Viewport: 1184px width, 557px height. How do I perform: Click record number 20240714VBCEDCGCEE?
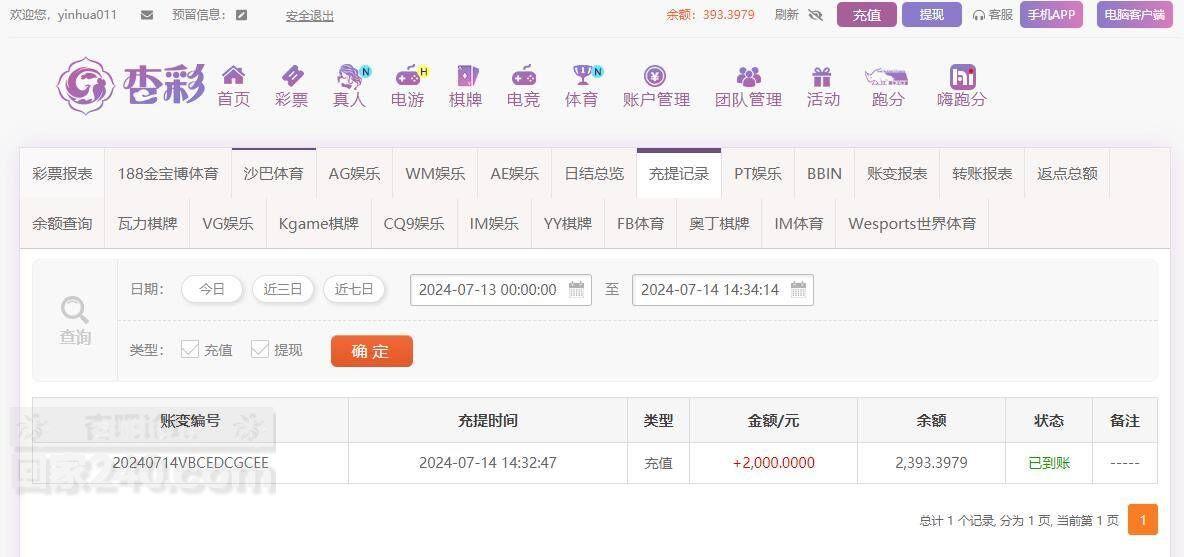[x=190, y=463]
